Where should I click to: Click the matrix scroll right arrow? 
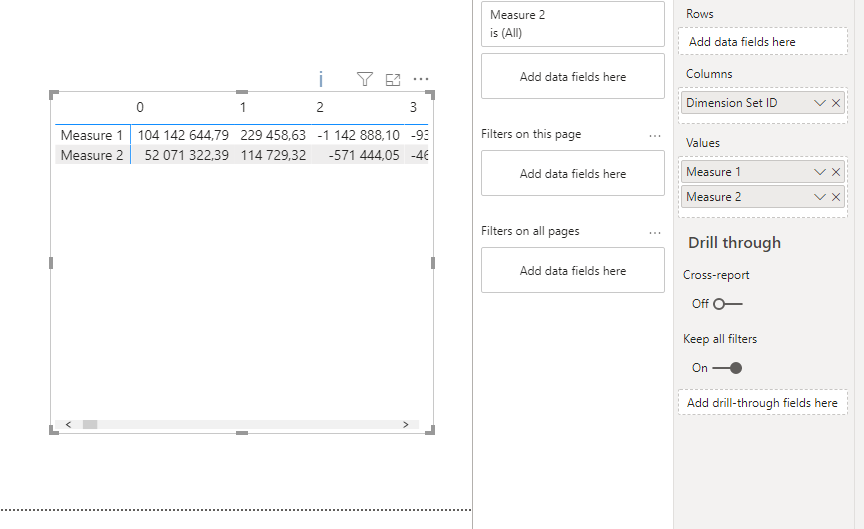click(x=406, y=424)
